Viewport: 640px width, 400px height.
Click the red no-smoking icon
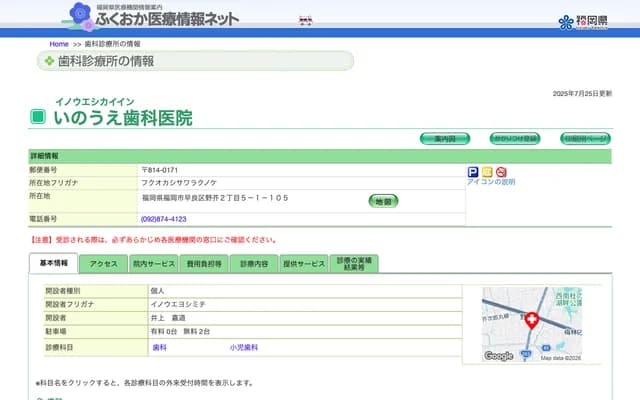click(x=501, y=172)
